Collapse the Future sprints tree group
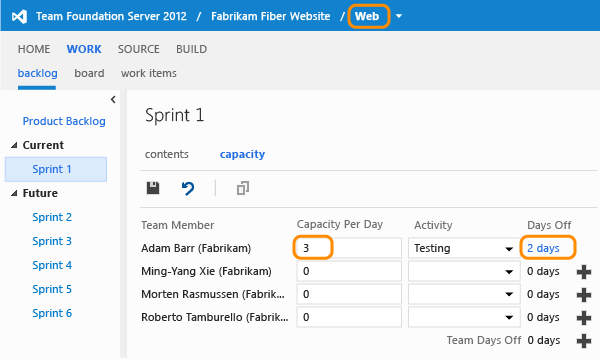Screen dimensions: 600x360 (14, 193)
